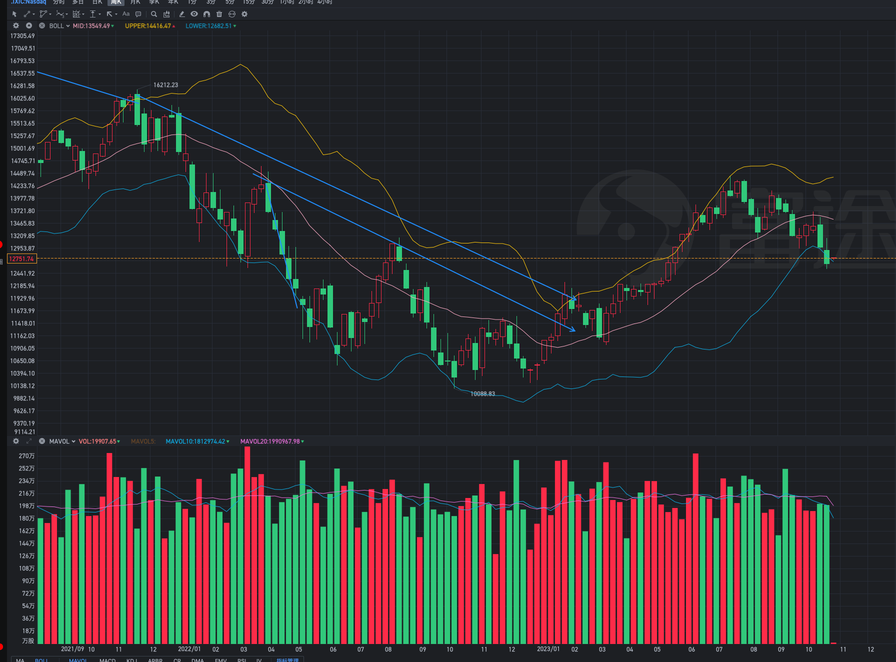Image resolution: width=896 pixels, height=662 pixels.
Task: Click the 2023/01 date axis label
Action: (548, 649)
